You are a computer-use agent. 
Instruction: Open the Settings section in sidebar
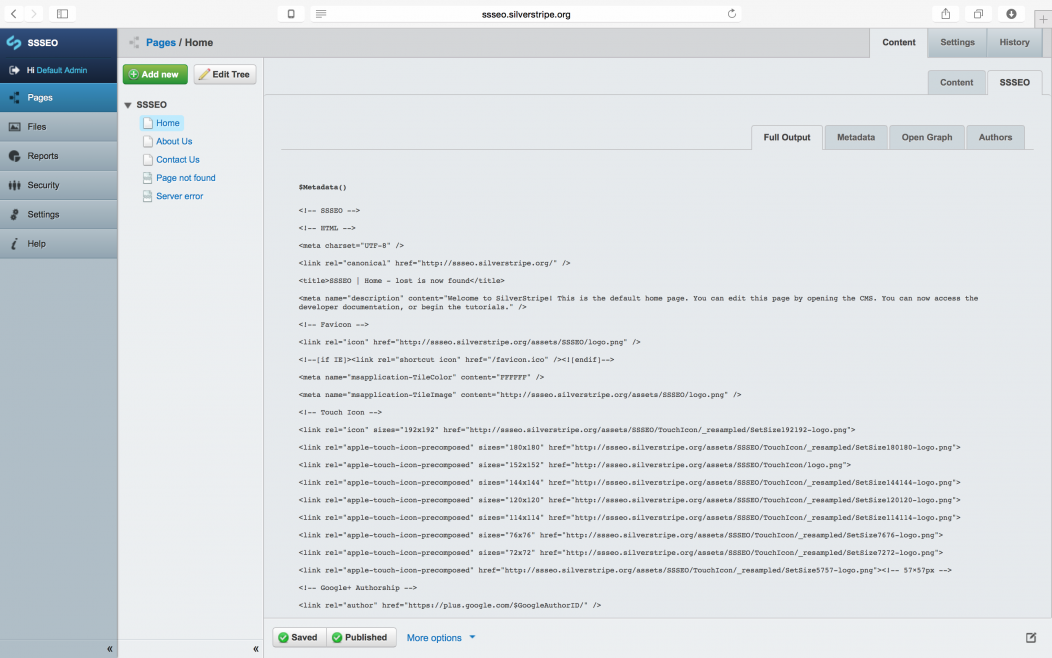pyautogui.click(x=58, y=214)
